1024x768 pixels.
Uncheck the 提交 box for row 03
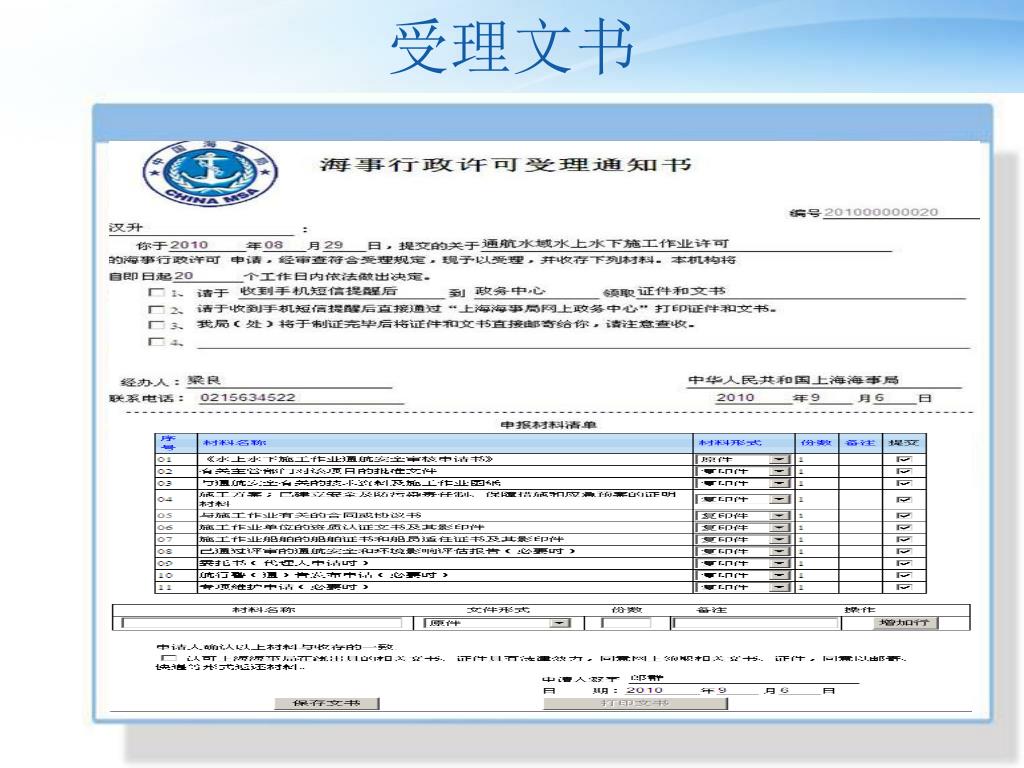pos(904,483)
